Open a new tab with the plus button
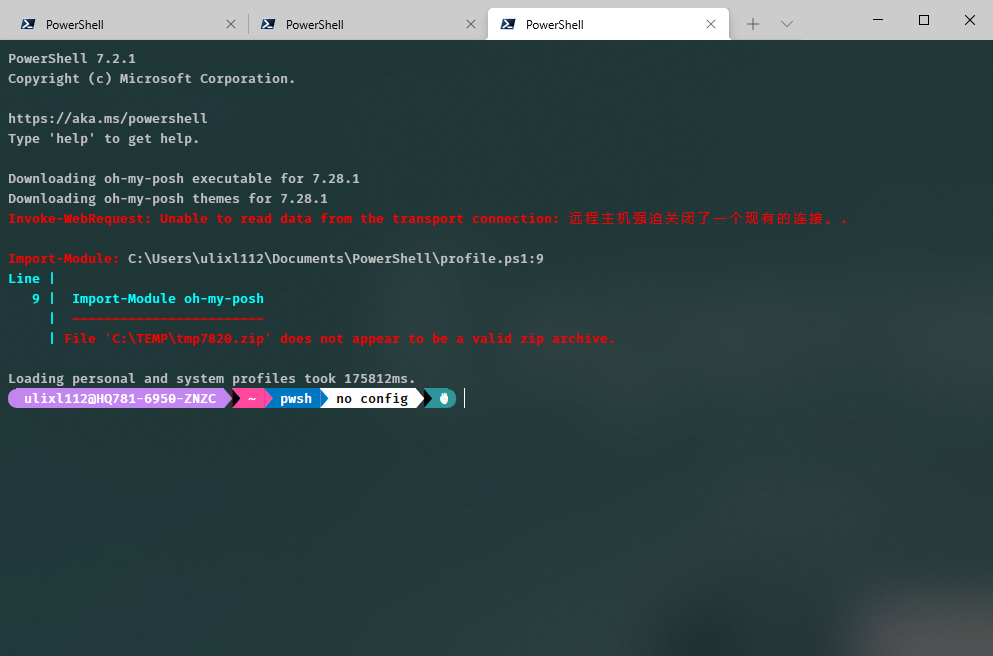The height and width of the screenshot is (656, 993). 752,22
